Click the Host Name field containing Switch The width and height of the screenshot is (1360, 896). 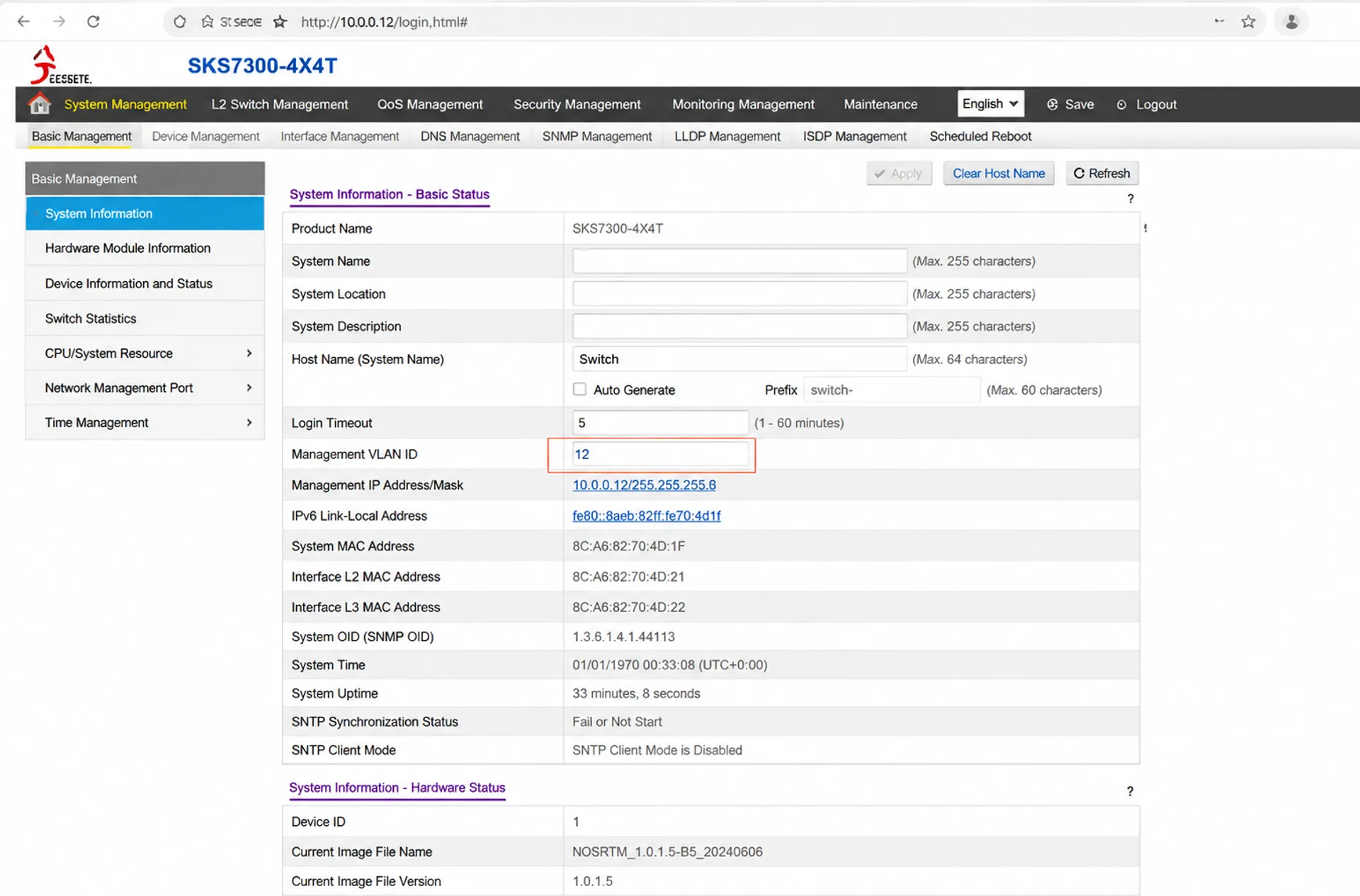(x=739, y=359)
